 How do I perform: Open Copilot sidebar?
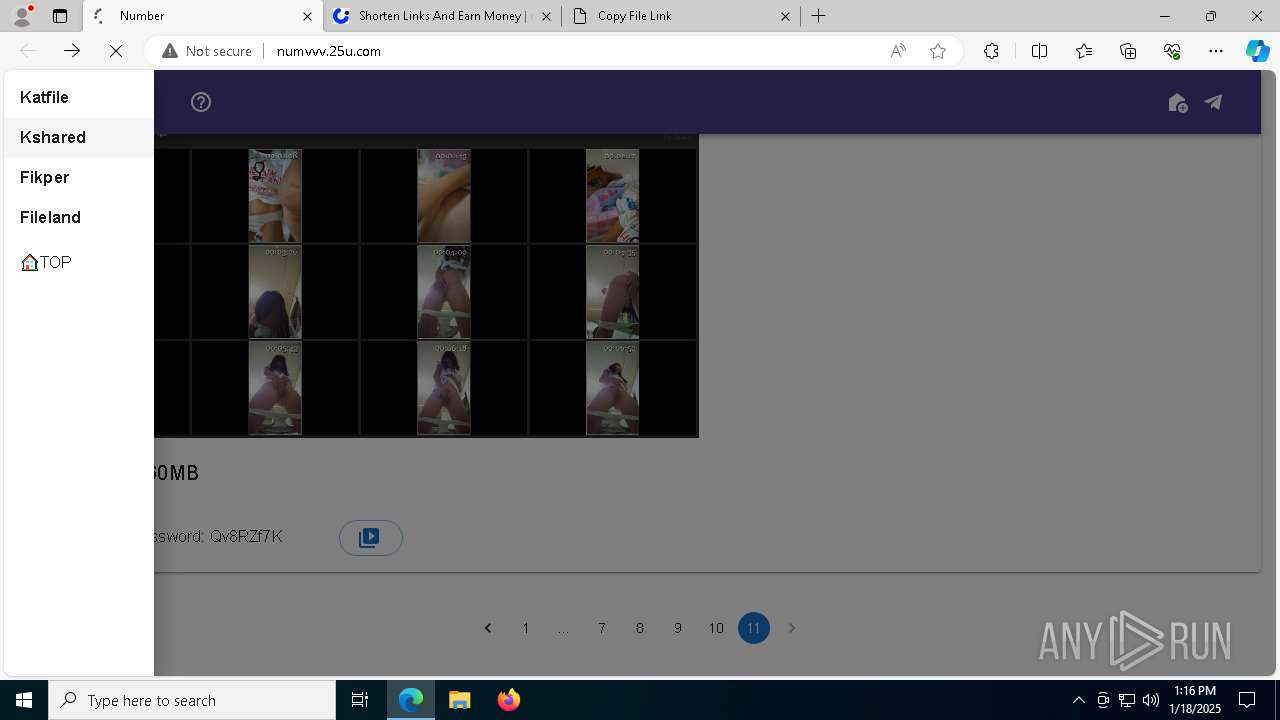[x=1257, y=51]
